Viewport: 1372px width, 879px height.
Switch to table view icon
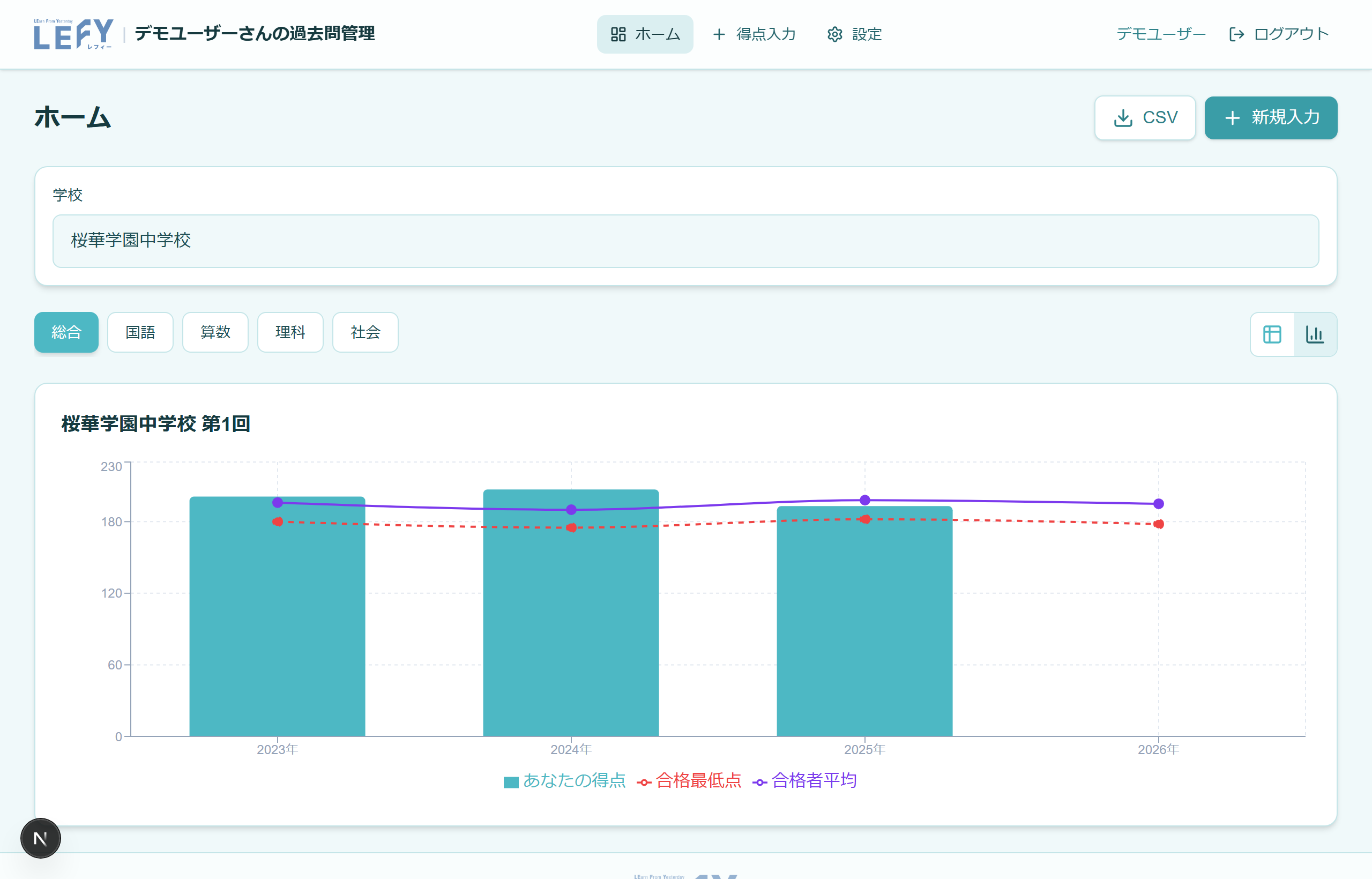coord(1272,334)
